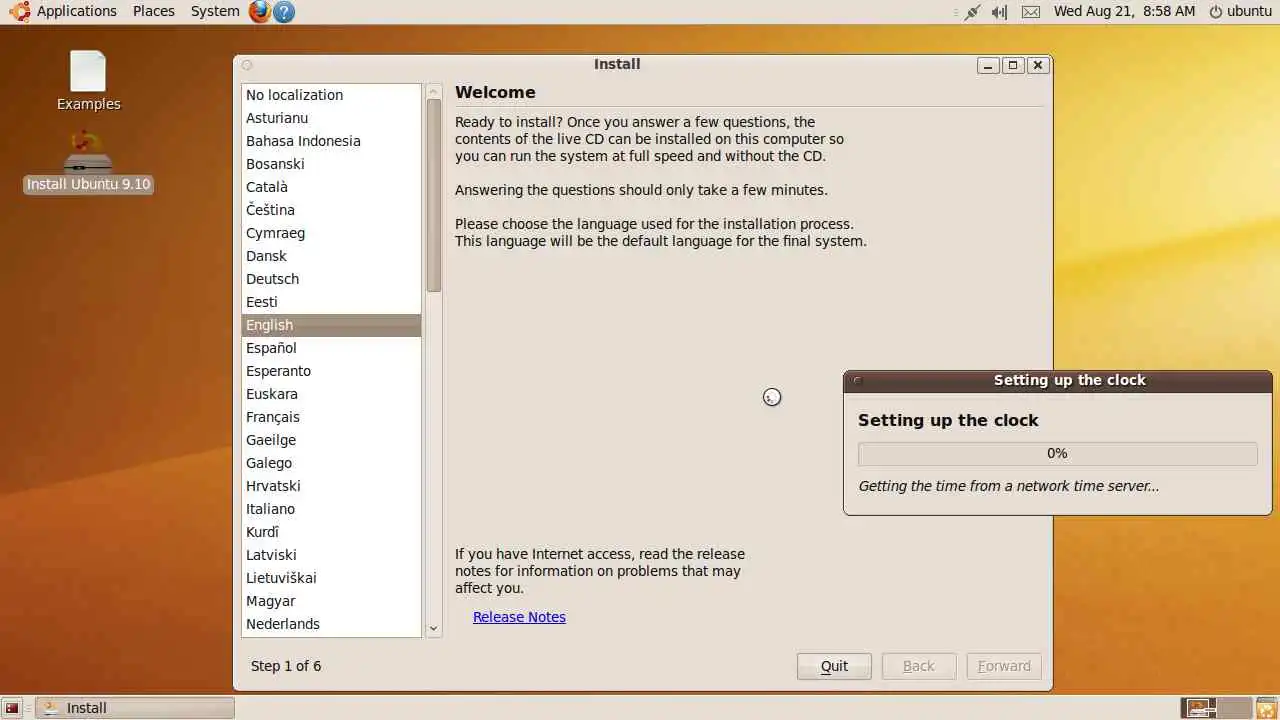The height and width of the screenshot is (720, 1280).
Task: Open the volume control icon
Action: (1000, 12)
